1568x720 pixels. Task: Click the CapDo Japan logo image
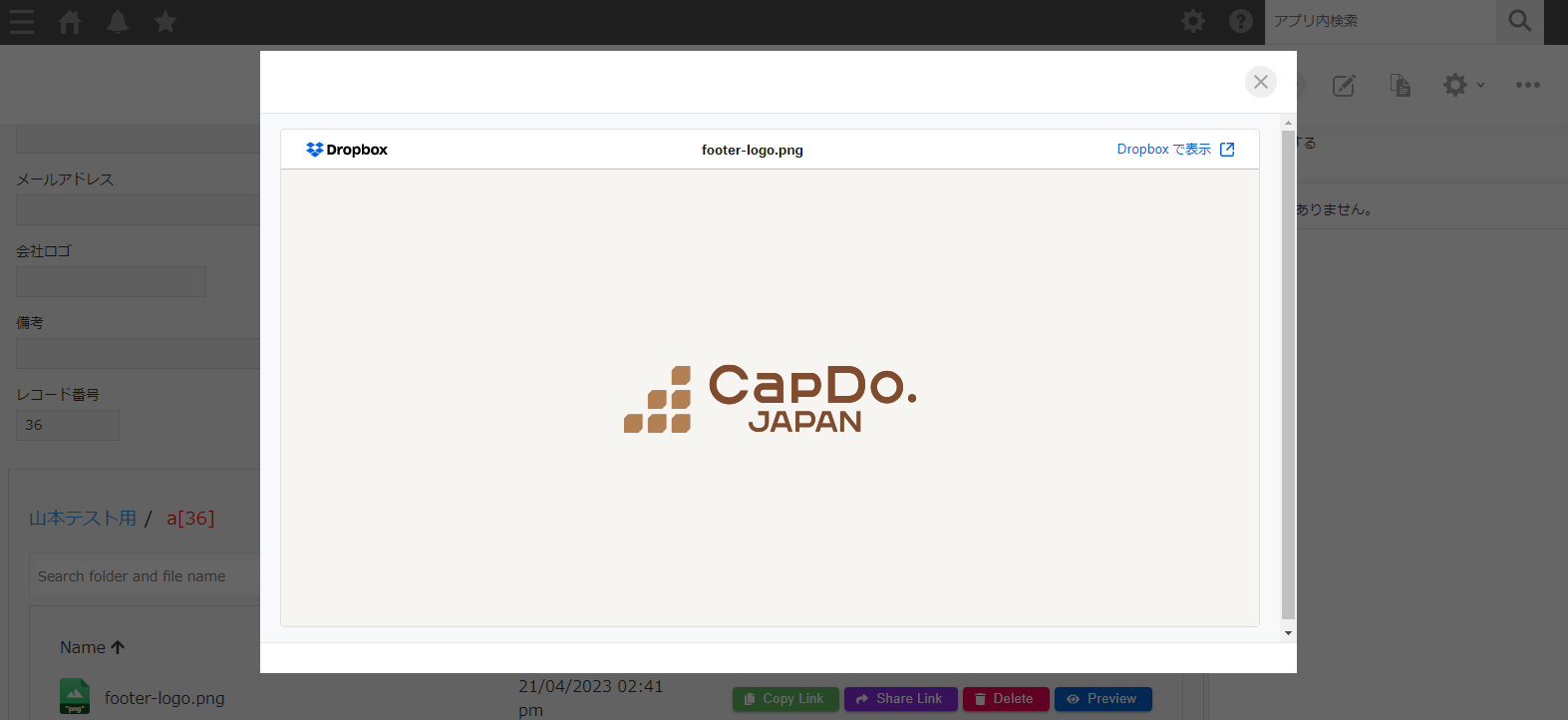coord(770,399)
